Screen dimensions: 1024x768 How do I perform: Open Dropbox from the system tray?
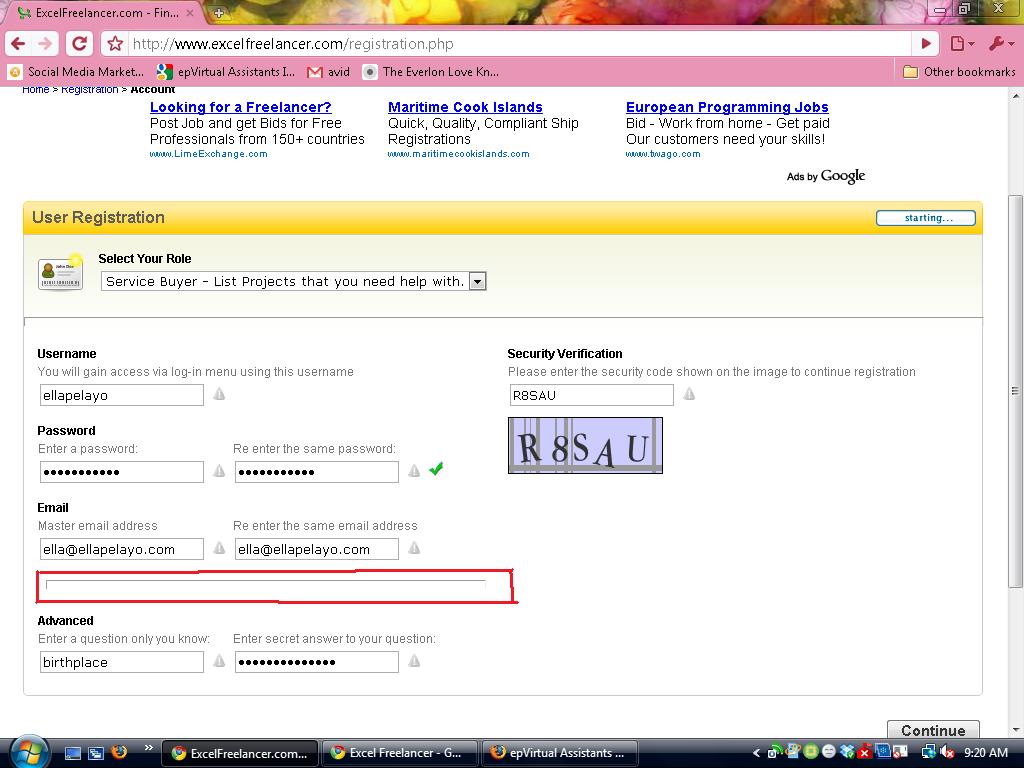tap(846, 750)
